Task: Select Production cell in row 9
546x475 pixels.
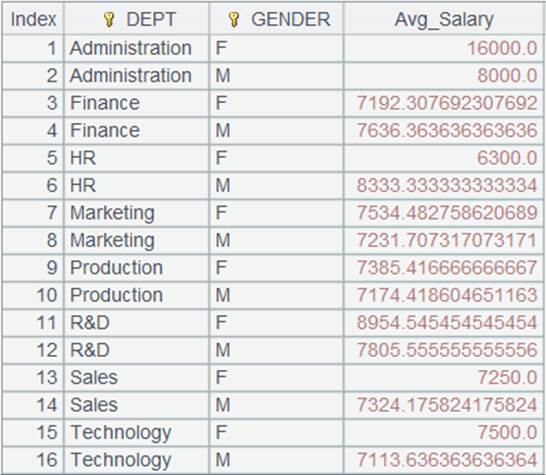Action: pos(137,268)
